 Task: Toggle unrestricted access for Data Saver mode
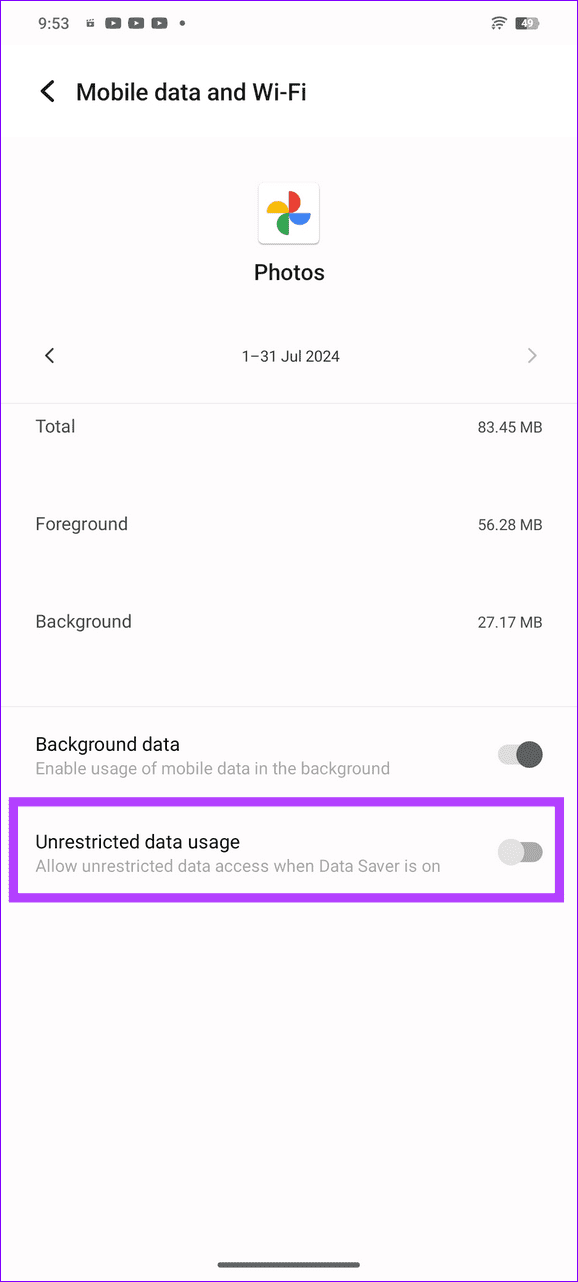[x=520, y=851]
